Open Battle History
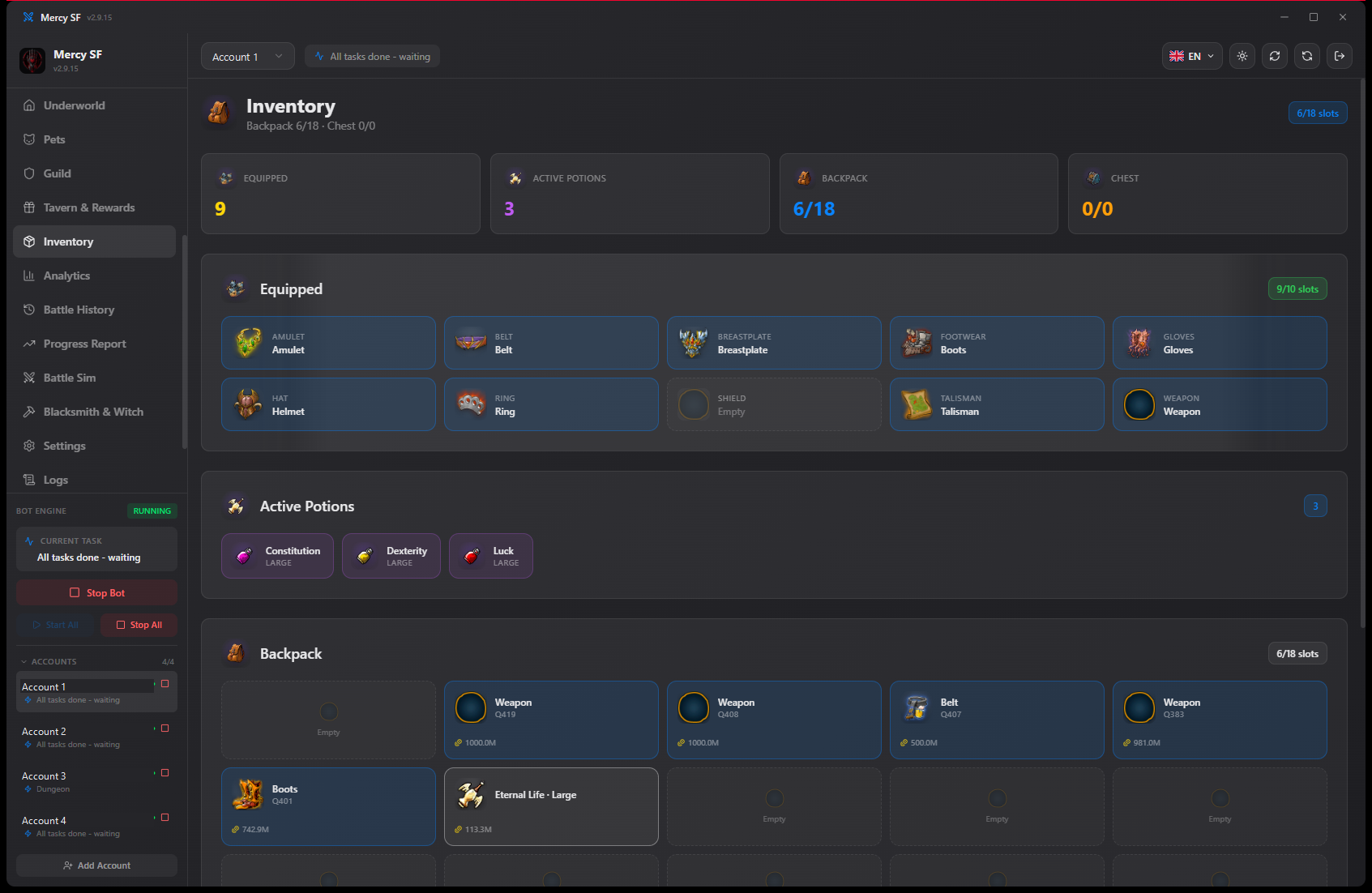This screenshot has width=1372, height=893. click(x=94, y=310)
